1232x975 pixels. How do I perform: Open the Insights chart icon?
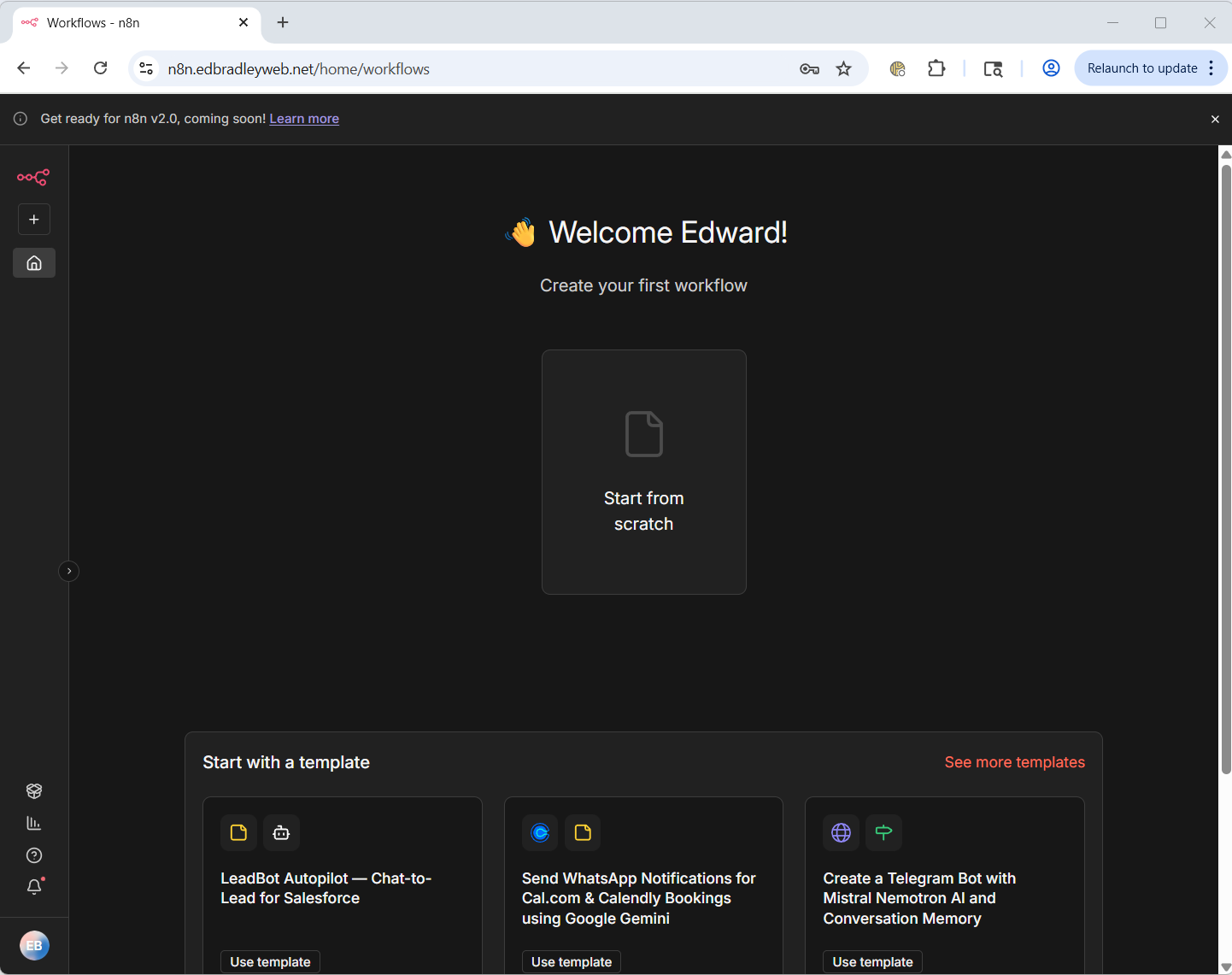coord(34,824)
